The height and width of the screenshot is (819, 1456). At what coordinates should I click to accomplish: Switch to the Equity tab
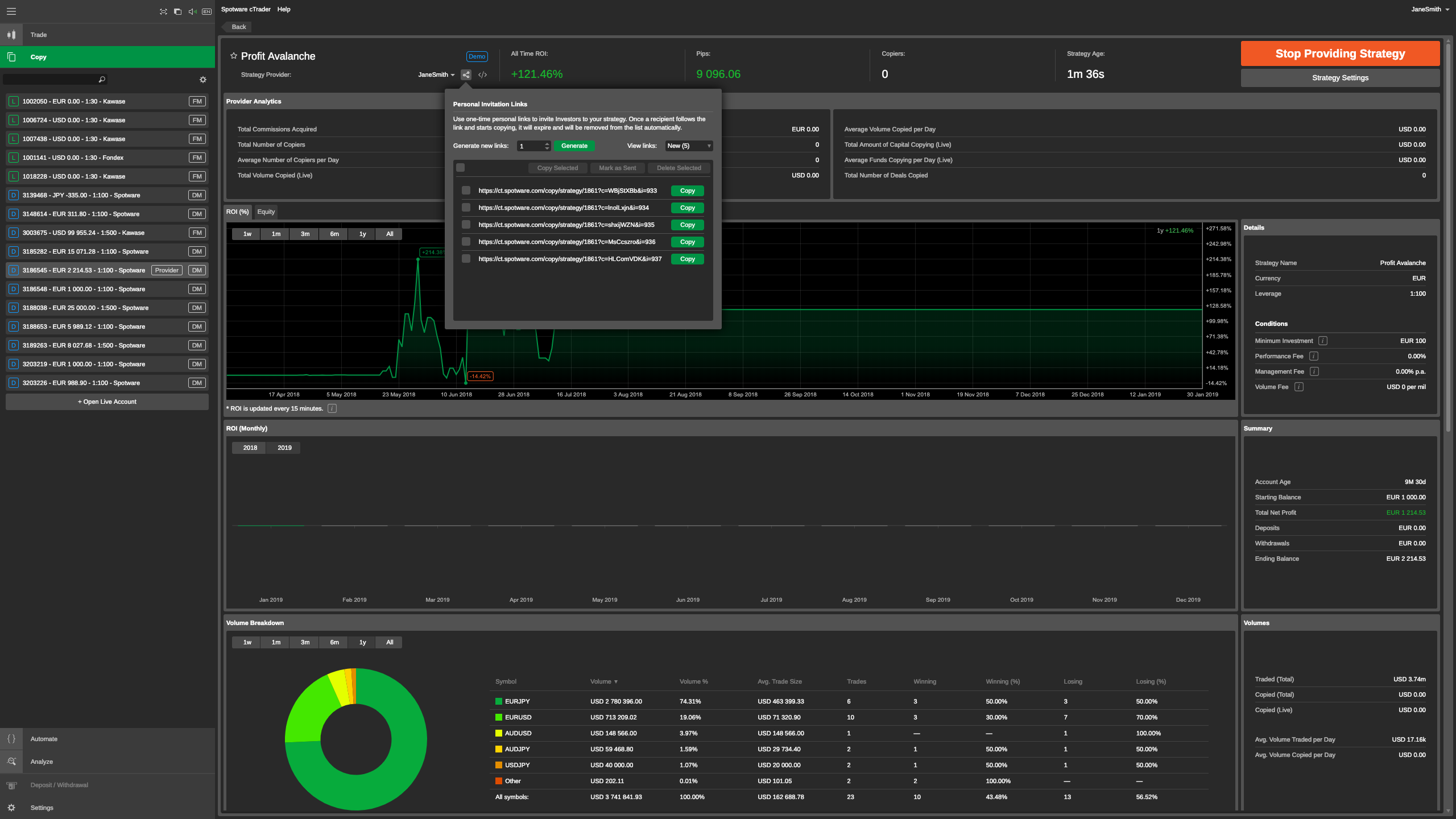click(266, 212)
